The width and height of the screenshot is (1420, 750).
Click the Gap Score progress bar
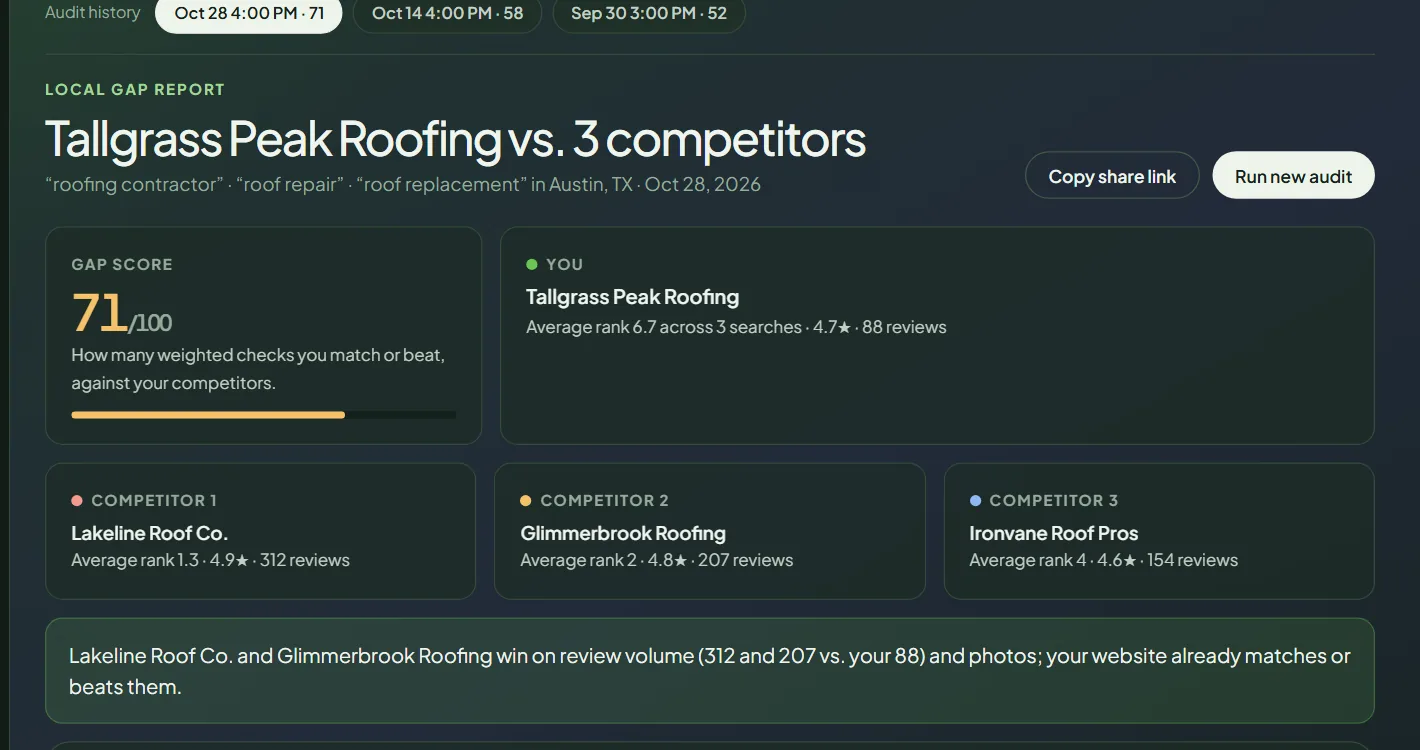(x=264, y=414)
